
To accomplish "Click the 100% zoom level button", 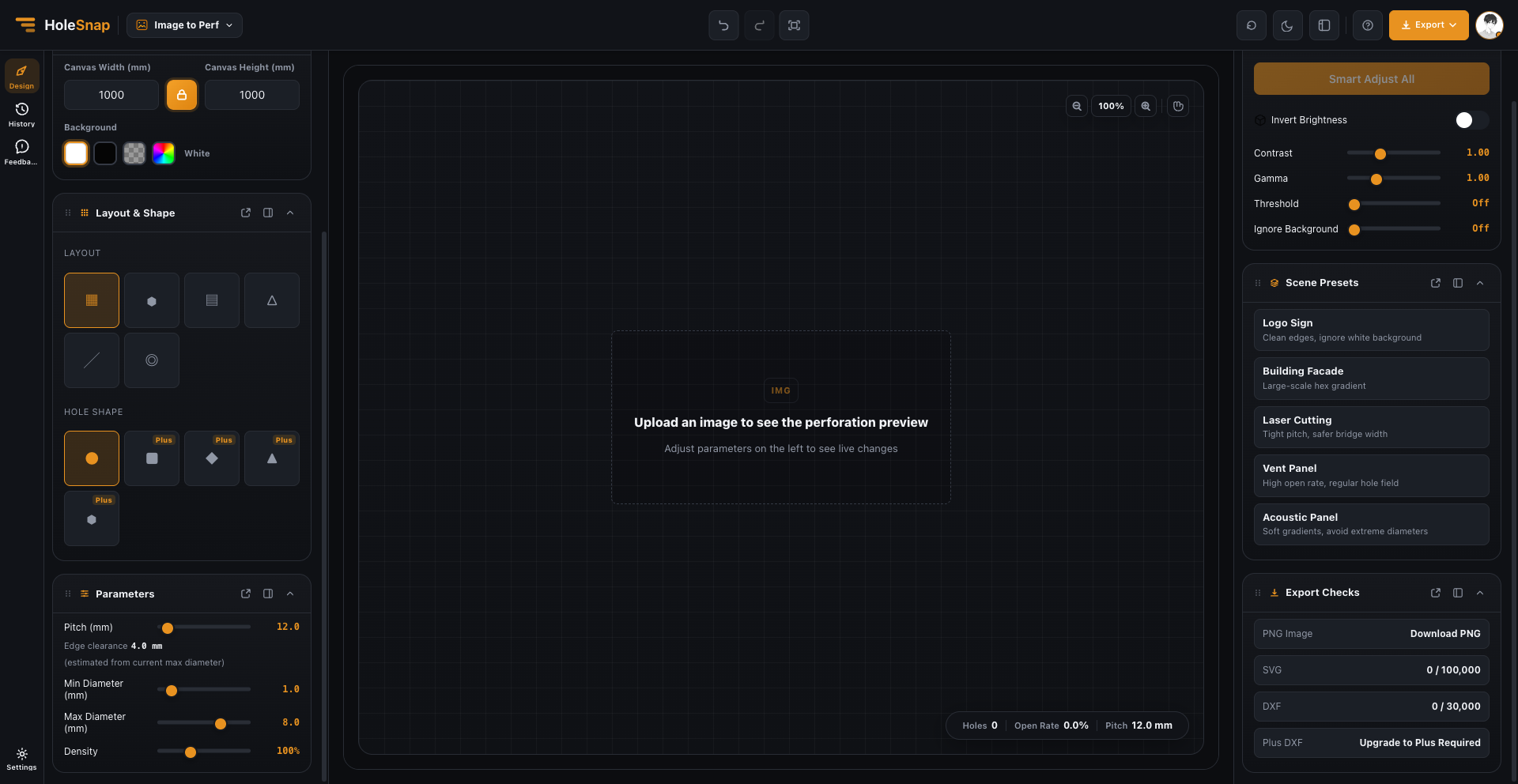I will point(1111,106).
